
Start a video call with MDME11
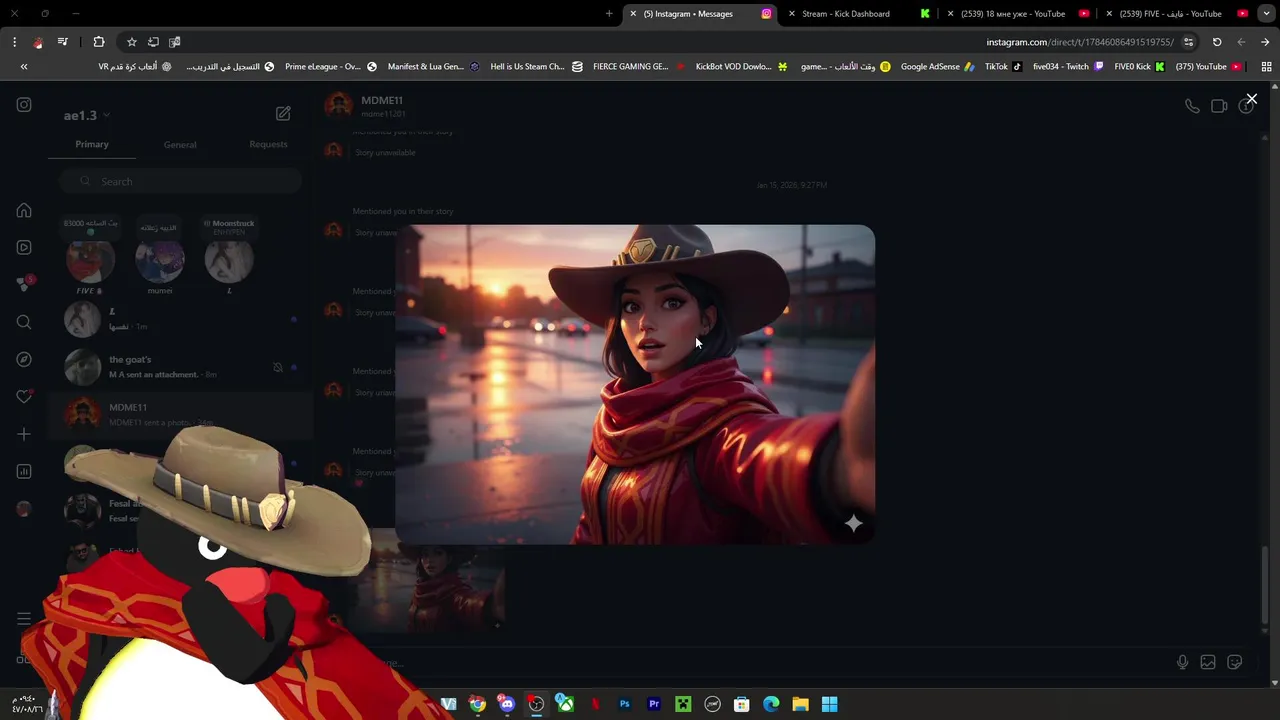point(1219,106)
